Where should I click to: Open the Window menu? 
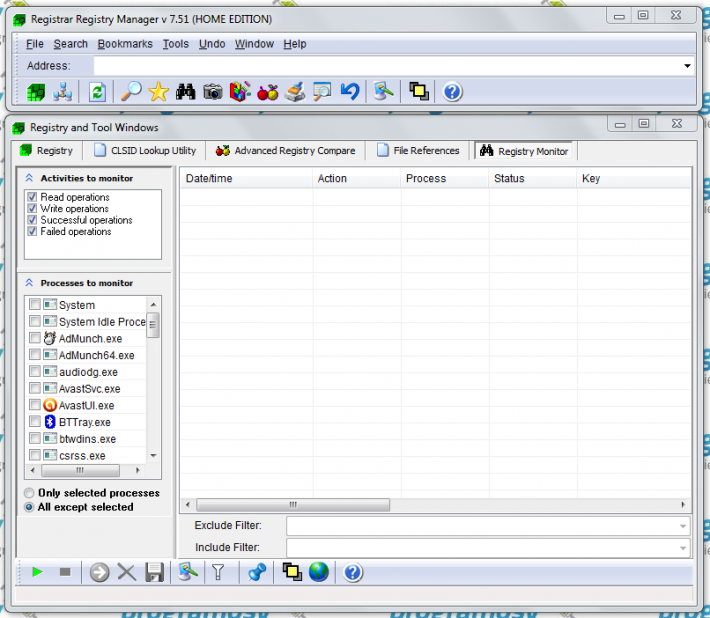254,44
